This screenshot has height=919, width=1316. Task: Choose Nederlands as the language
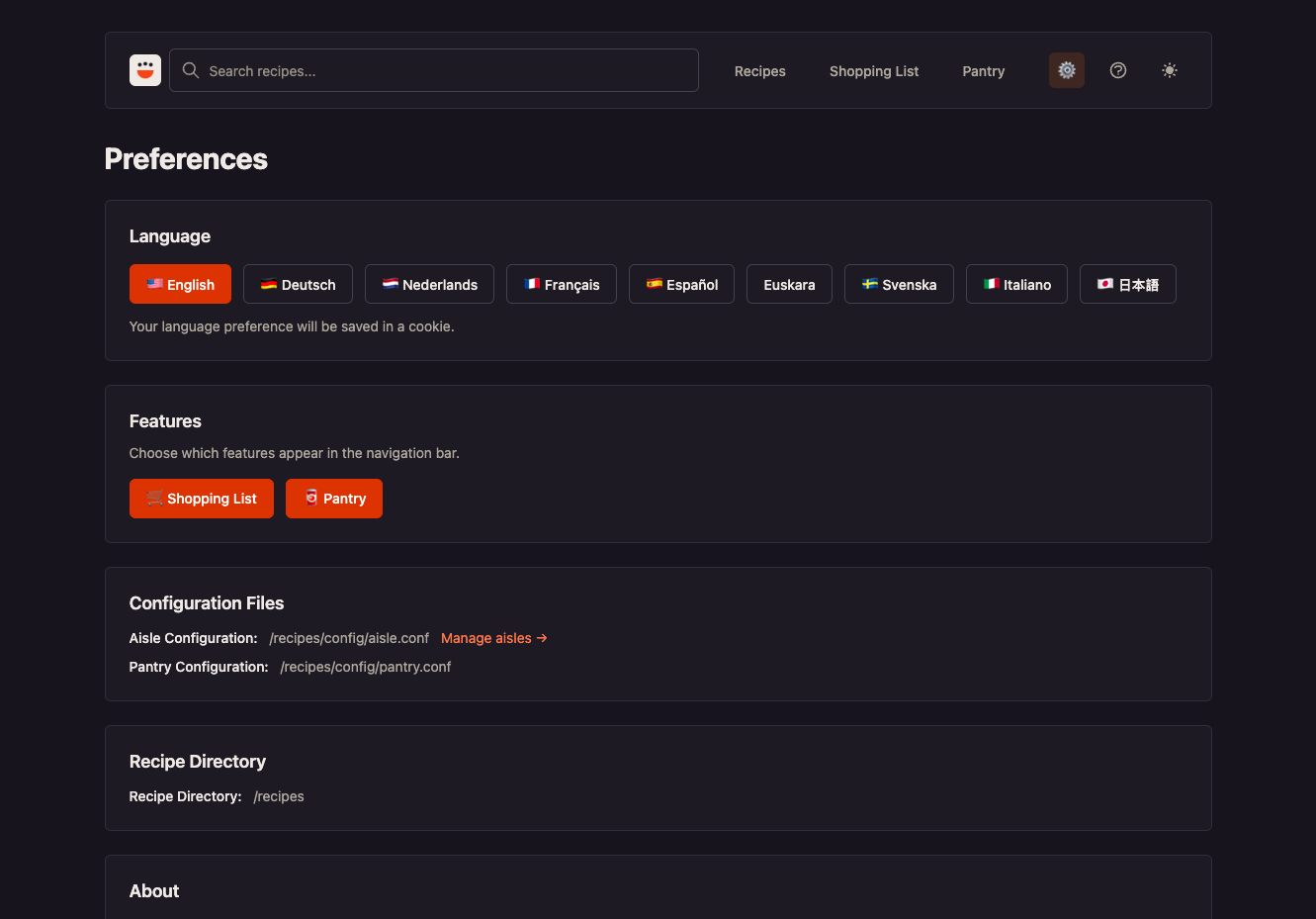click(x=429, y=284)
